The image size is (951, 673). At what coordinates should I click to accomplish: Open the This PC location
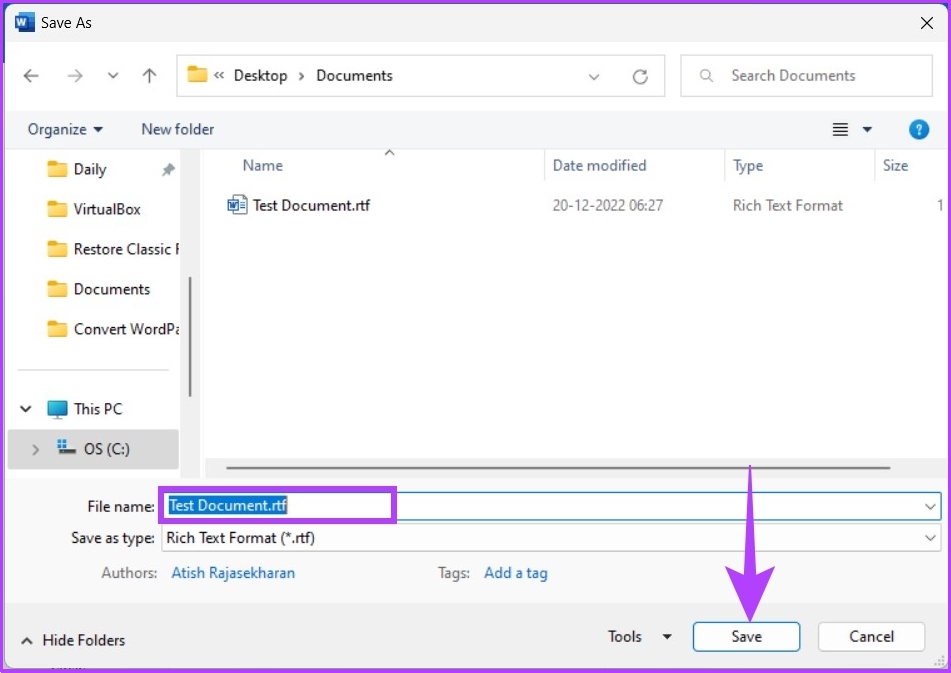tap(97, 409)
